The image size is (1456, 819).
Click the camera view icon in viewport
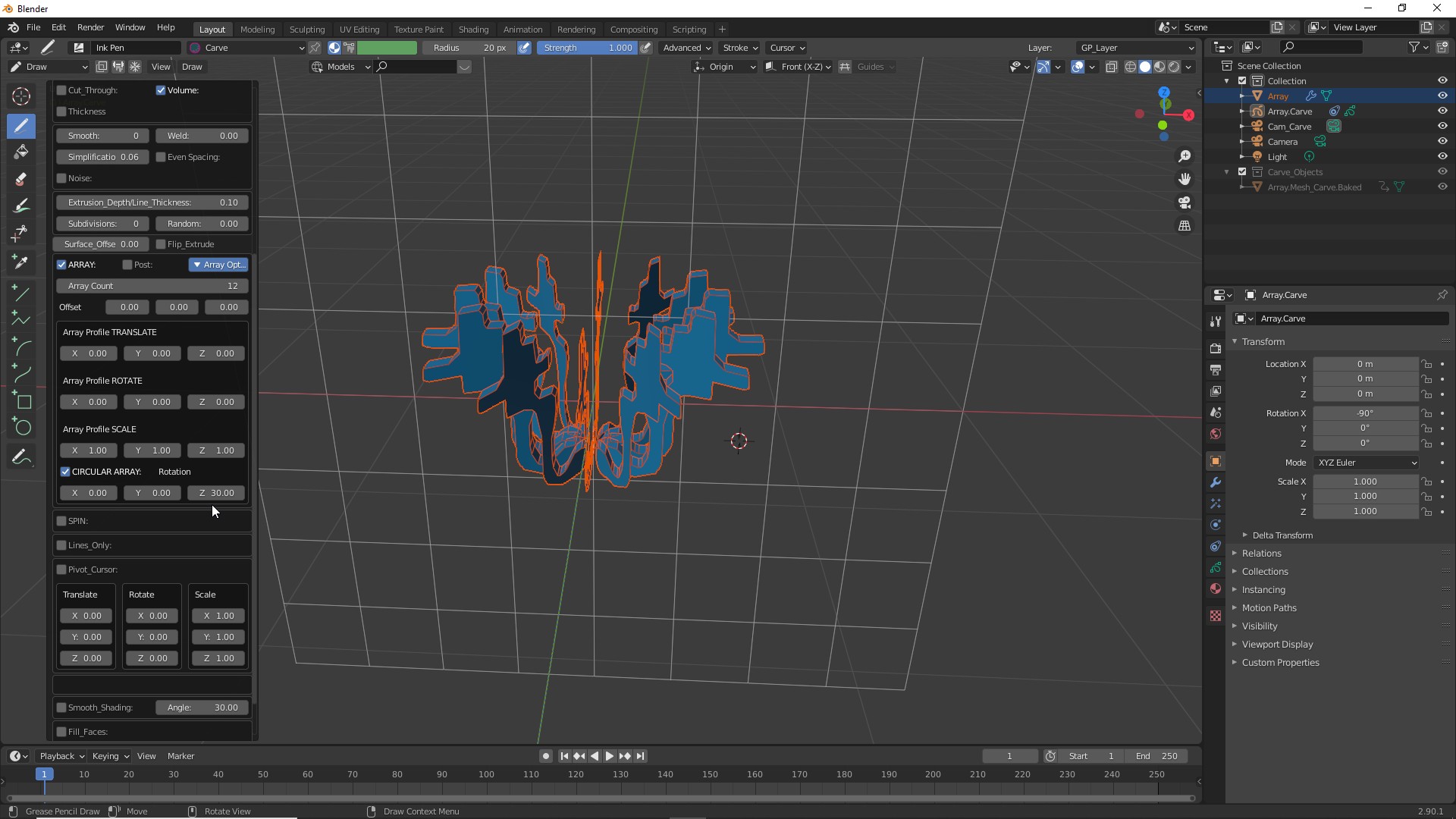click(x=1185, y=202)
